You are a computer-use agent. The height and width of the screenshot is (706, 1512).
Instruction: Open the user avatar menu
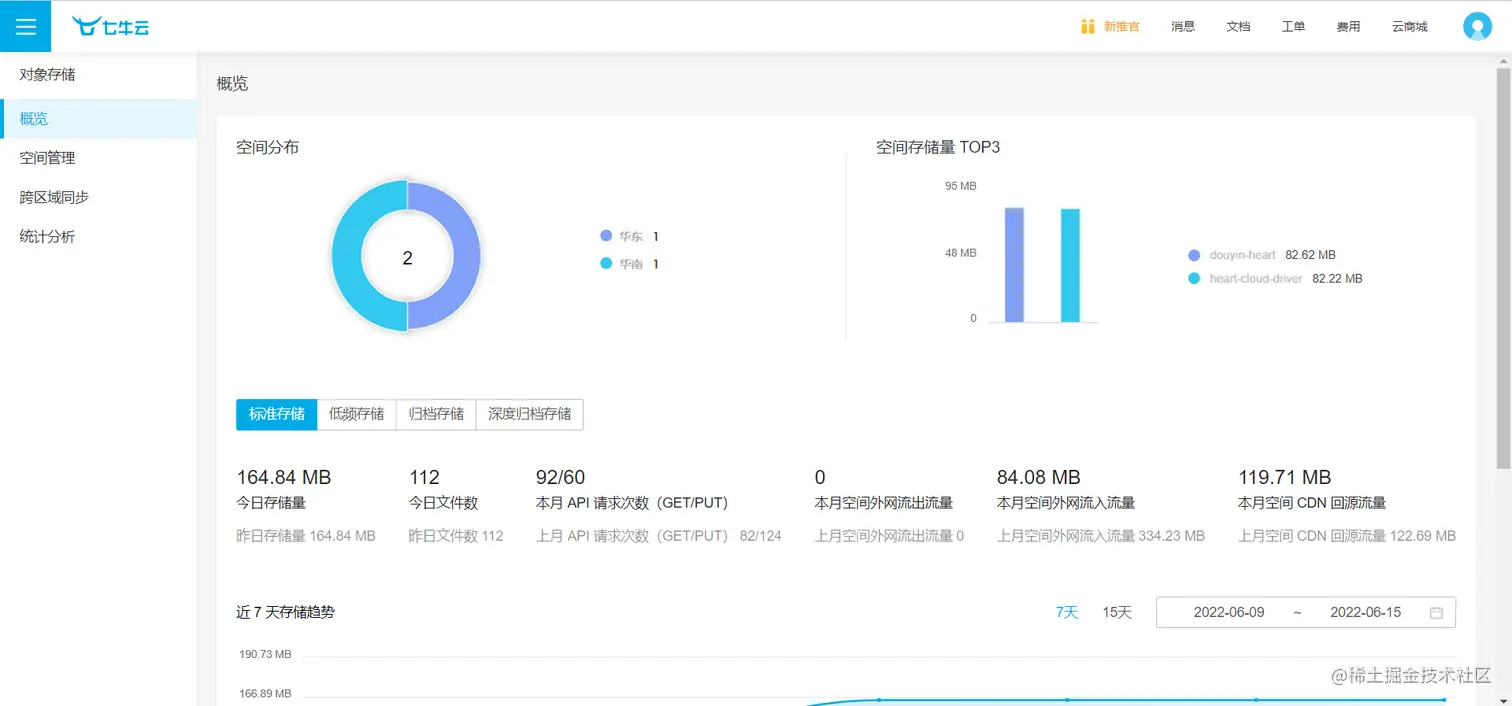coord(1477,26)
